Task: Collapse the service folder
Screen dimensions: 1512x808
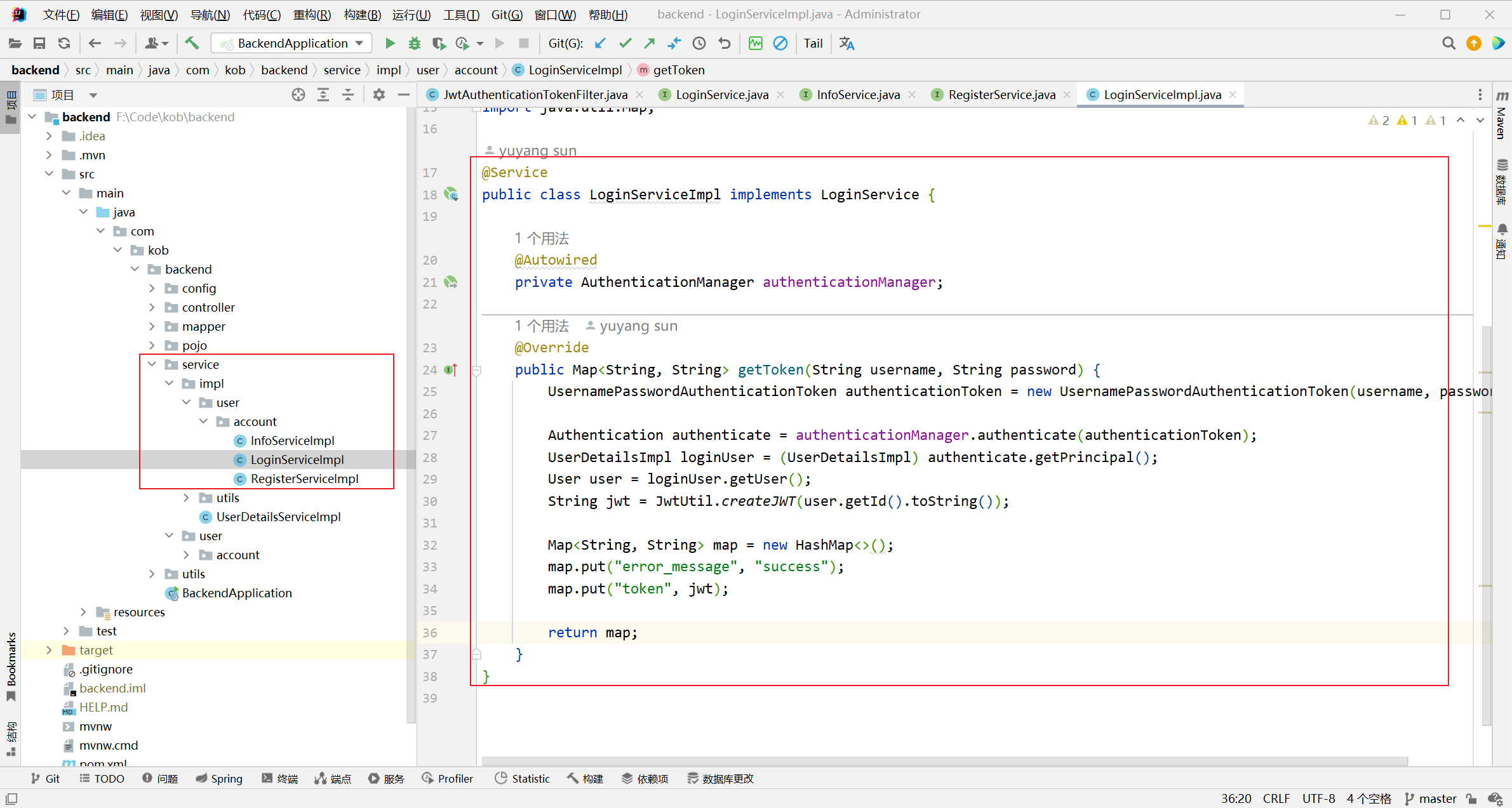Action: (152, 364)
